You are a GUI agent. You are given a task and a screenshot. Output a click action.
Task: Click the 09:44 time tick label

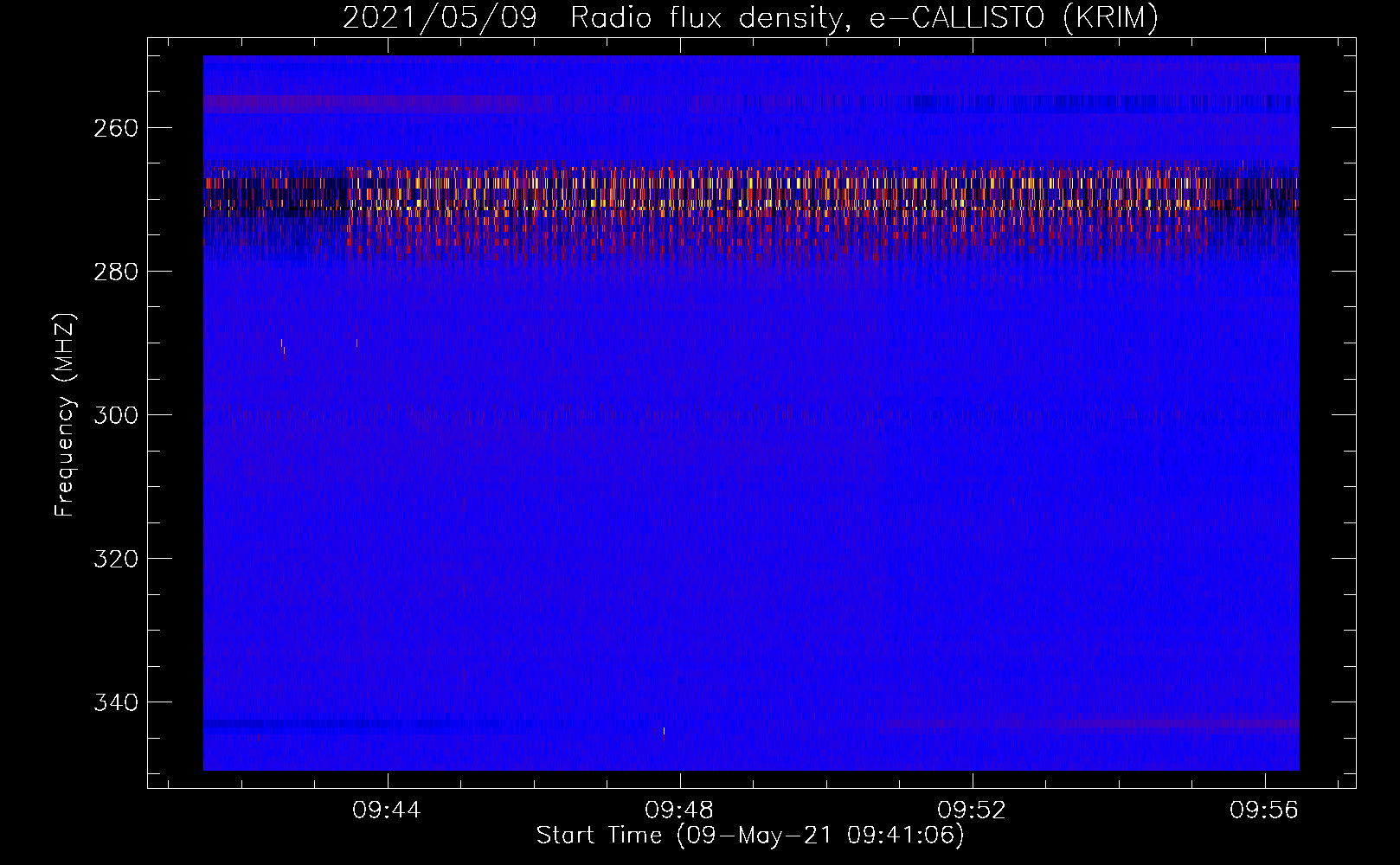(x=387, y=810)
